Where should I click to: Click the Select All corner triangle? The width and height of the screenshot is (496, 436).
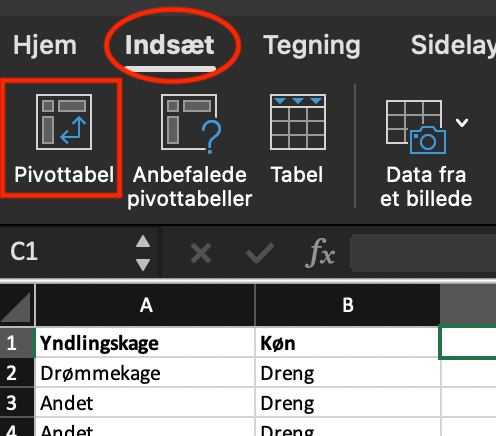point(17,305)
